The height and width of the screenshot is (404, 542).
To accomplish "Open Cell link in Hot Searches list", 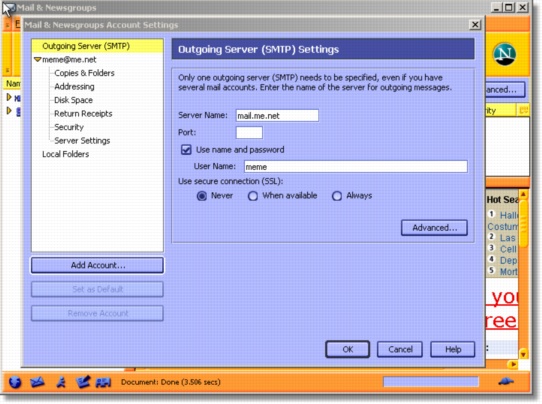I will 508,249.
